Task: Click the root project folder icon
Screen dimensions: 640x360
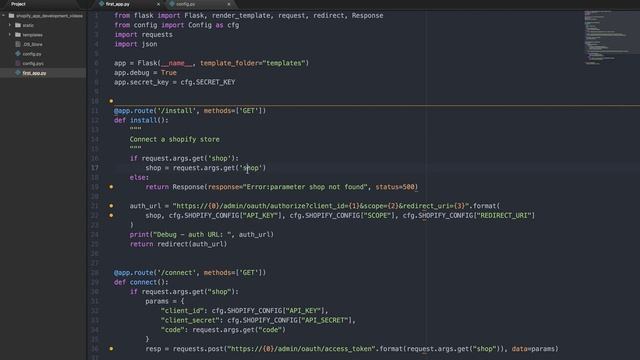Action: (x=11, y=16)
